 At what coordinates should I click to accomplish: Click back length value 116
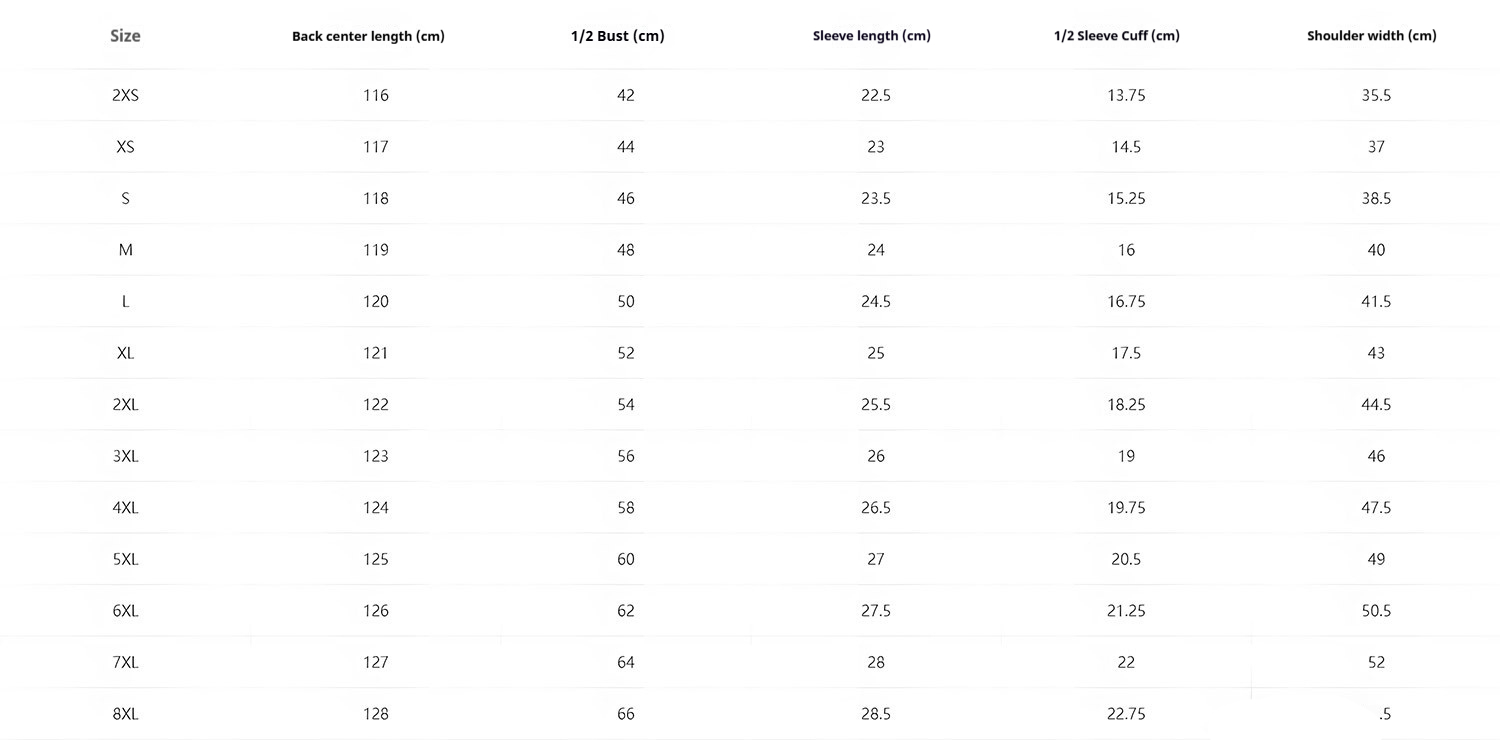click(x=376, y=96)
